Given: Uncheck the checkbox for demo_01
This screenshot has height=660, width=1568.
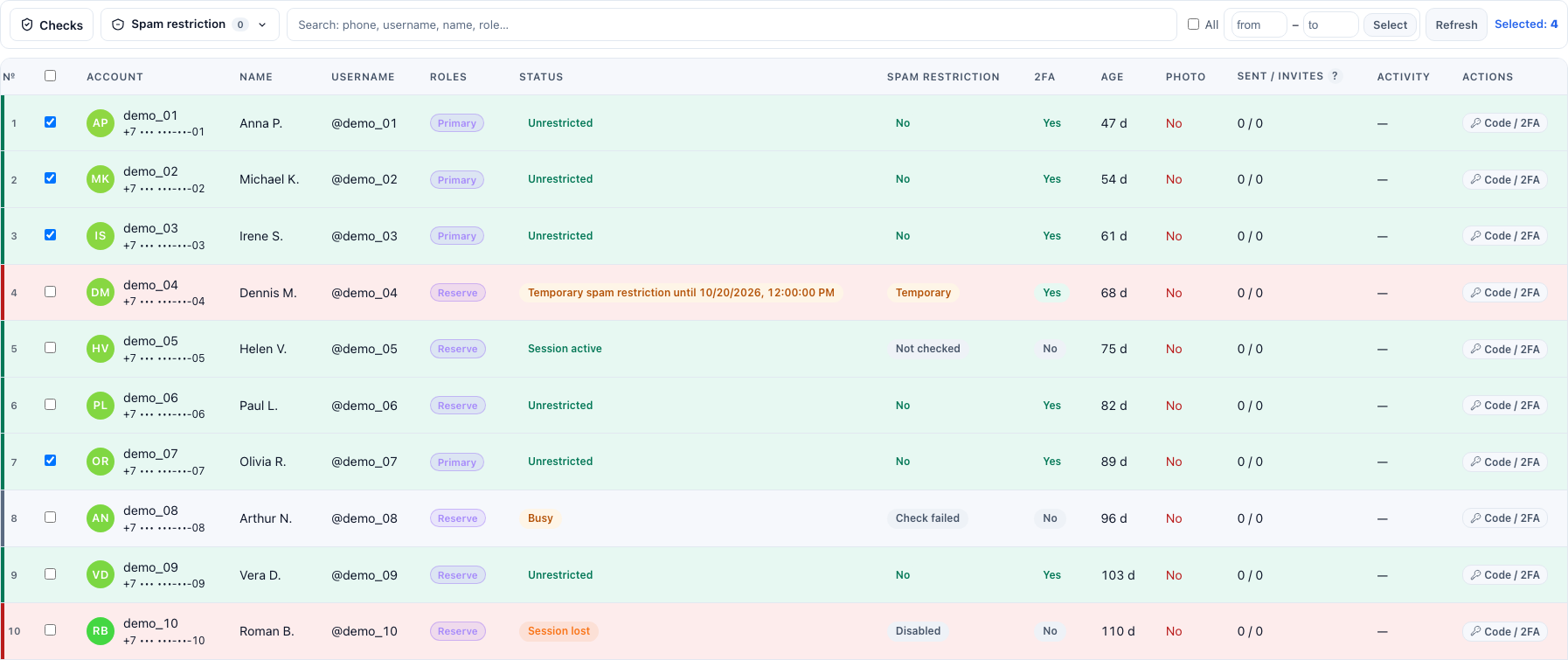Looking at the screenshot, I should point(50,122).
